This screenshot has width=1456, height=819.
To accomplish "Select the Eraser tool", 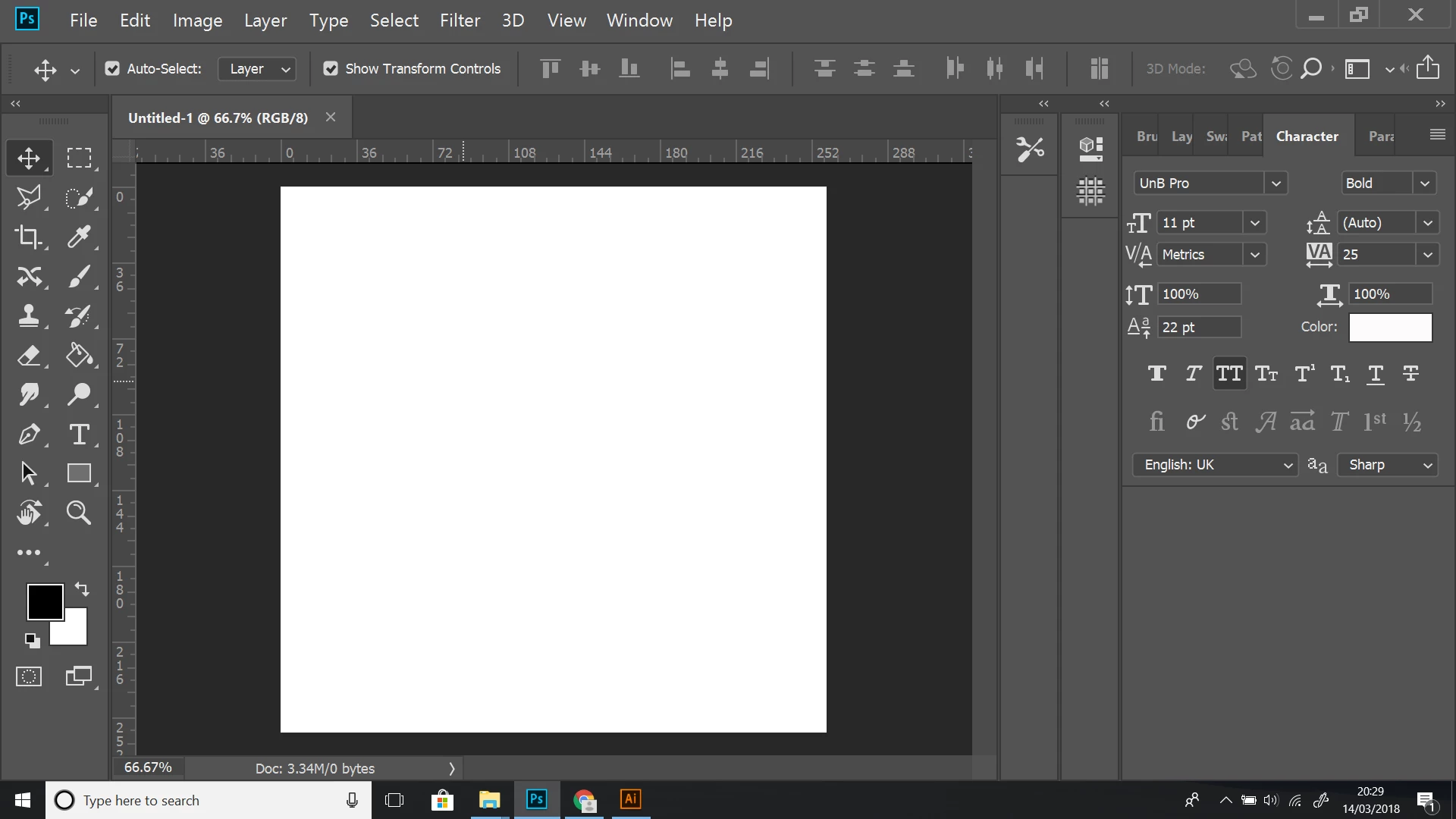I will pyautogui.click(x=29, y=356).
